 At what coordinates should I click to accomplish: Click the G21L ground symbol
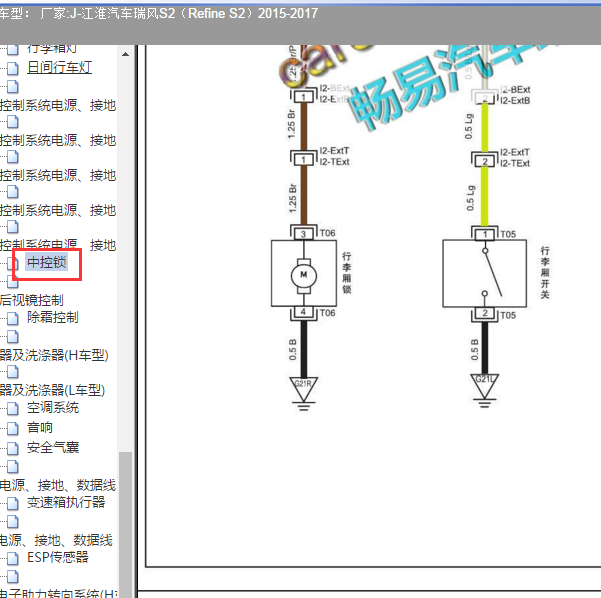click(484, 391)
